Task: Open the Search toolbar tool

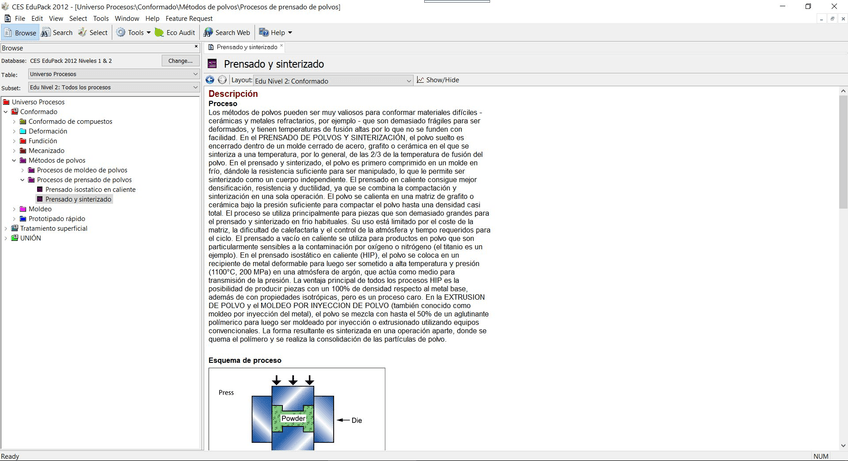Action: coord(57,32)
